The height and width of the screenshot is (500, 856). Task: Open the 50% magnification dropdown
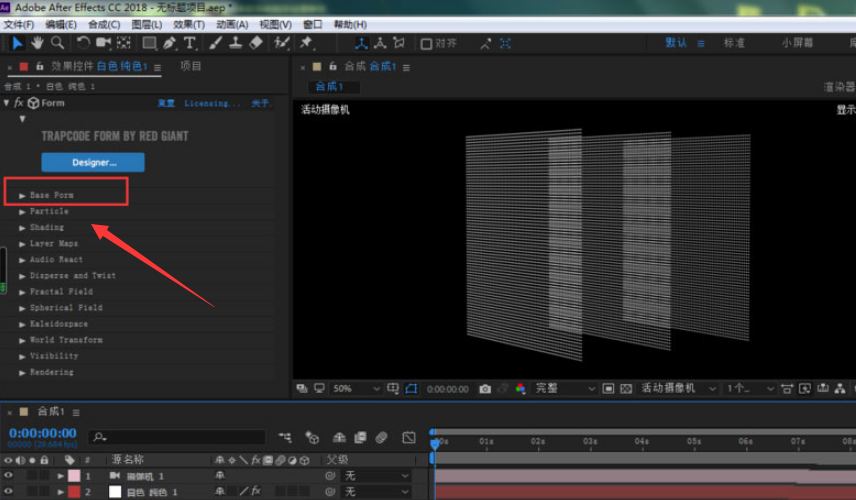pos(355,388)
